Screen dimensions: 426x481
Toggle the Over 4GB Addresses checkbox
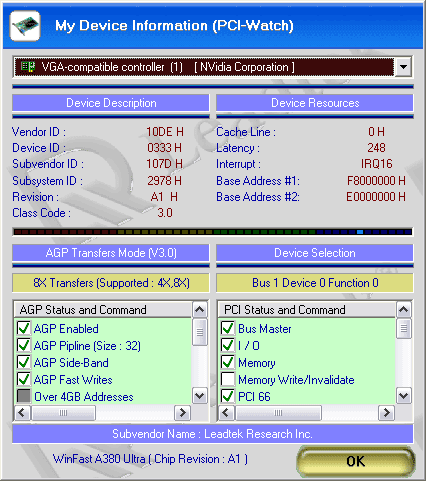coord(24,396)
